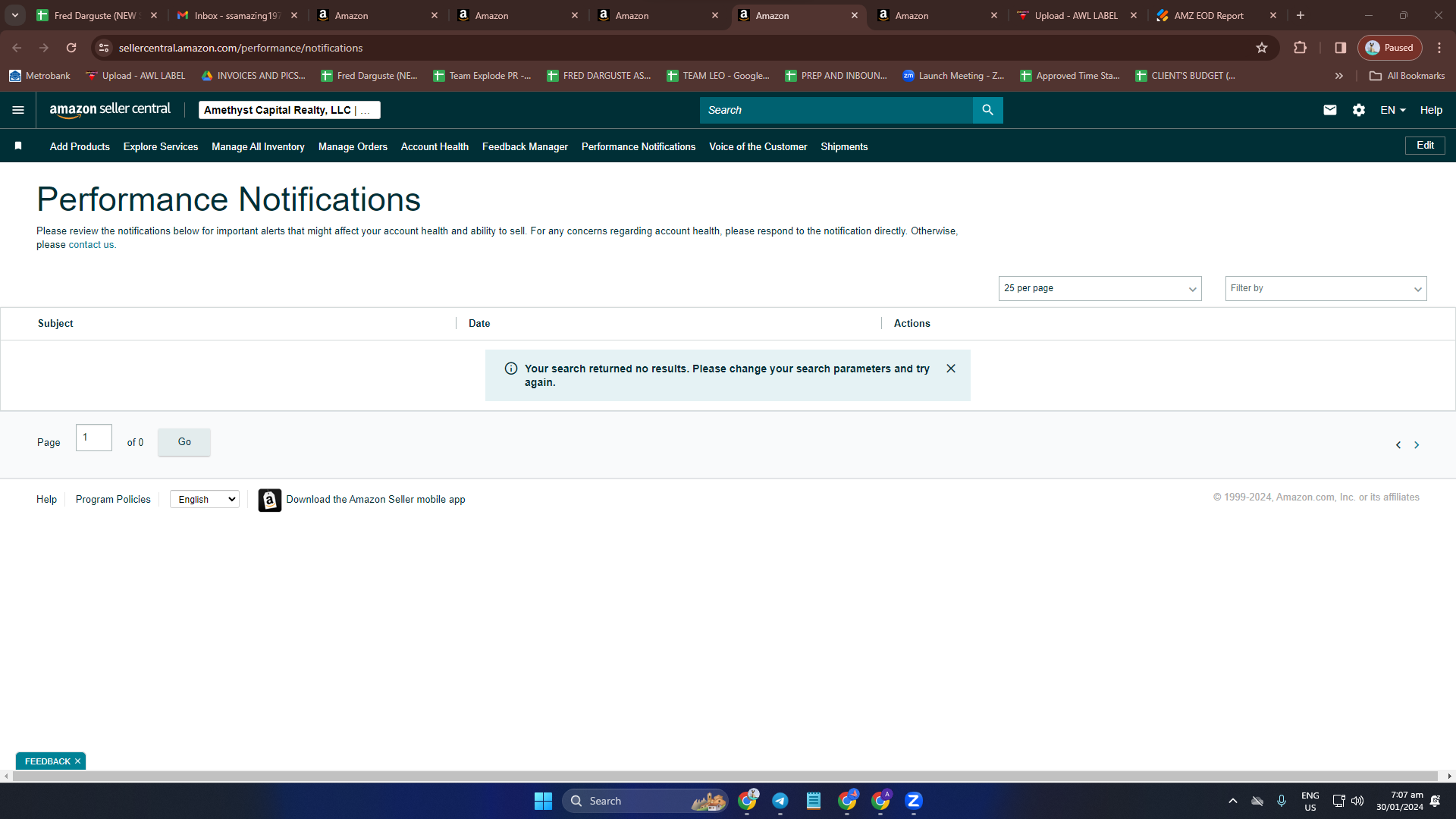This screenshot has width=1456, height=819.
Task: Open the Amethyst Capital Realty account switcher
Action: pyautogui.click(x=289, y=110)
